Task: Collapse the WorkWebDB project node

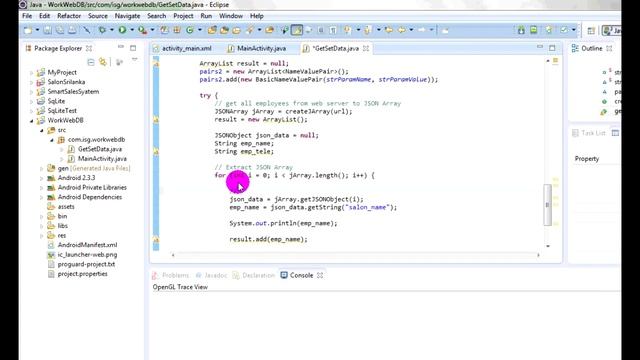Action: [31, 120]
